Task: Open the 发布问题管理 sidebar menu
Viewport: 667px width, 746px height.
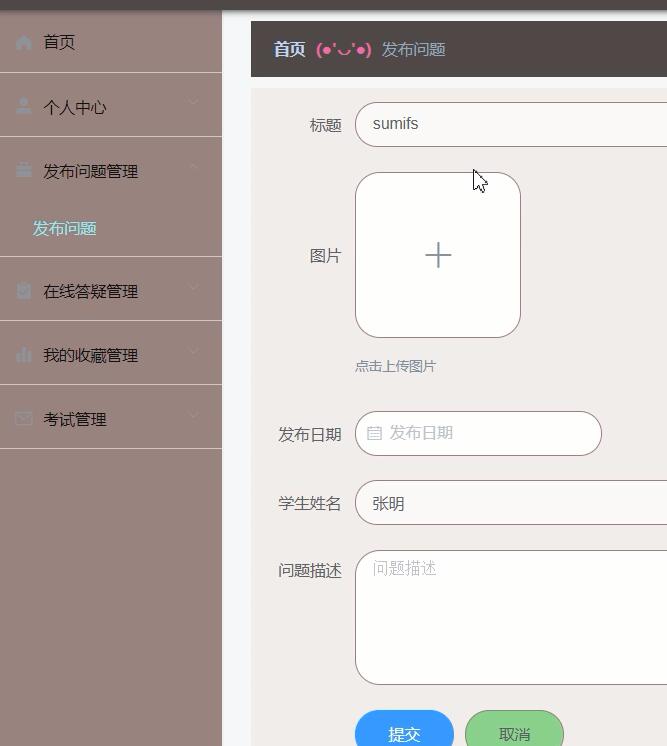Action: tap(111, 169)
